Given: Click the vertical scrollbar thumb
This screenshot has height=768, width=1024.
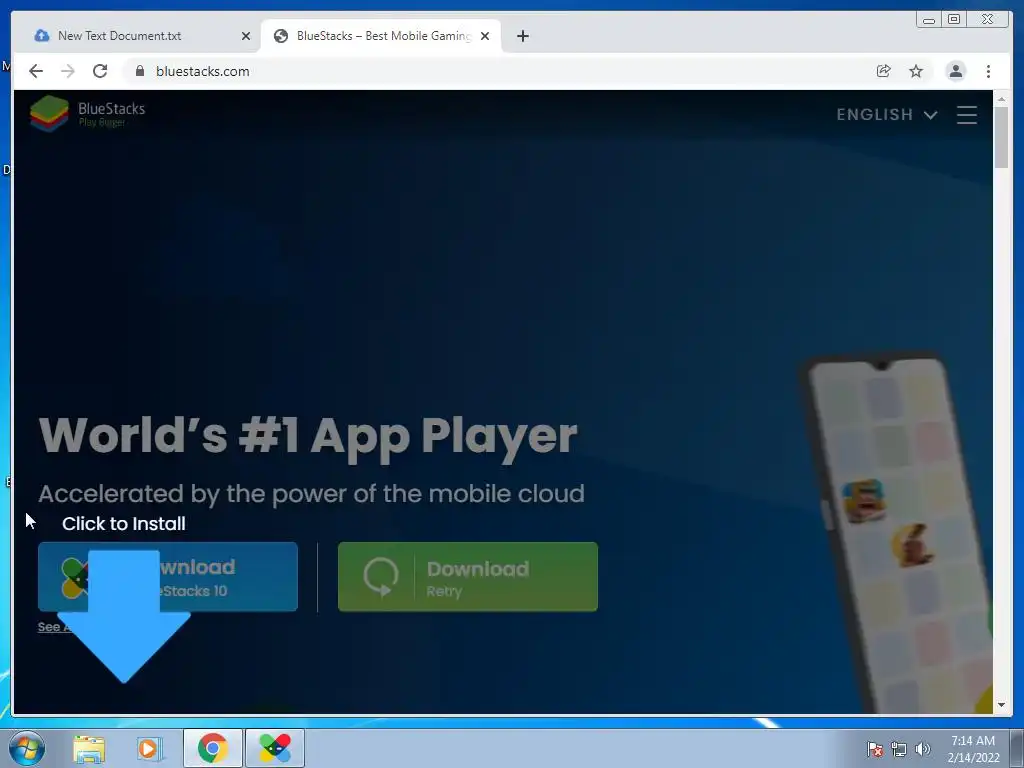Looking at the screenshot, I should click(1001, 137).
